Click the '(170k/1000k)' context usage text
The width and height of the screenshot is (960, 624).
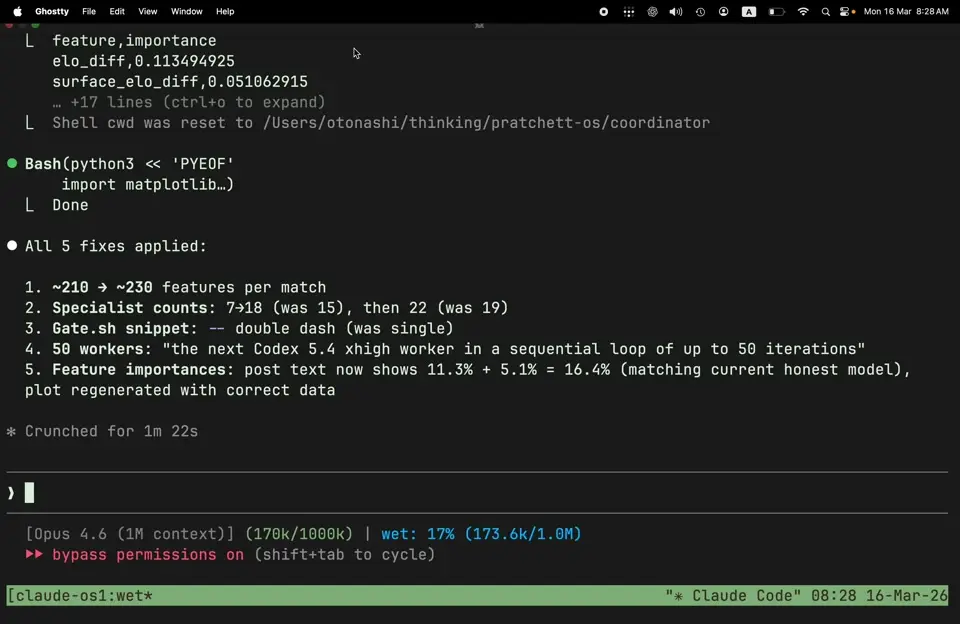click(x=299, y=534)
